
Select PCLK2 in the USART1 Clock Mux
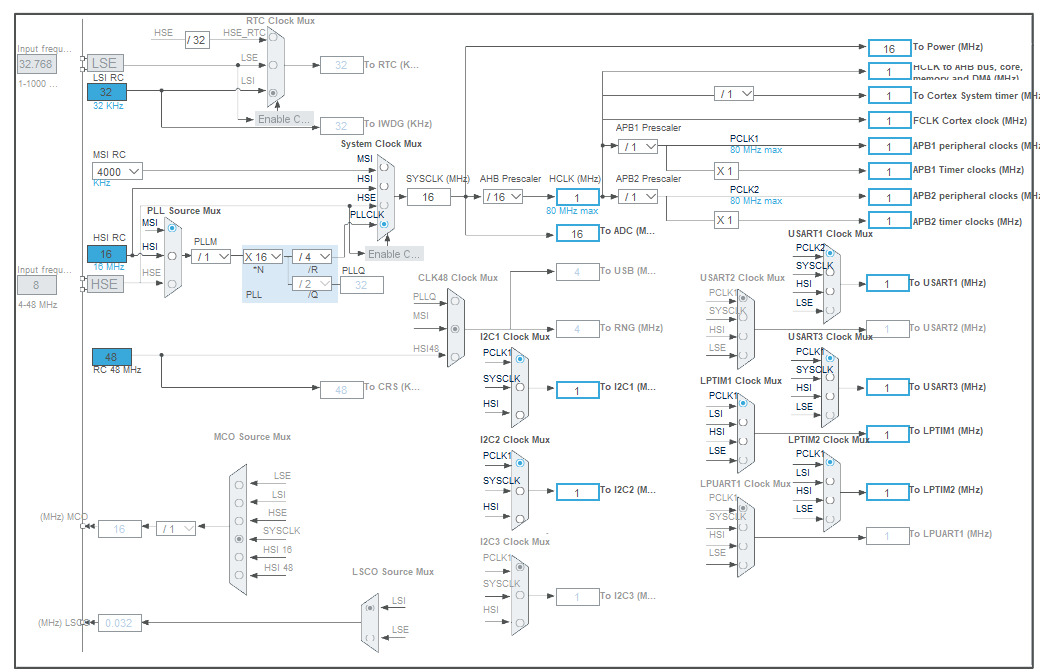coord(830,253)
